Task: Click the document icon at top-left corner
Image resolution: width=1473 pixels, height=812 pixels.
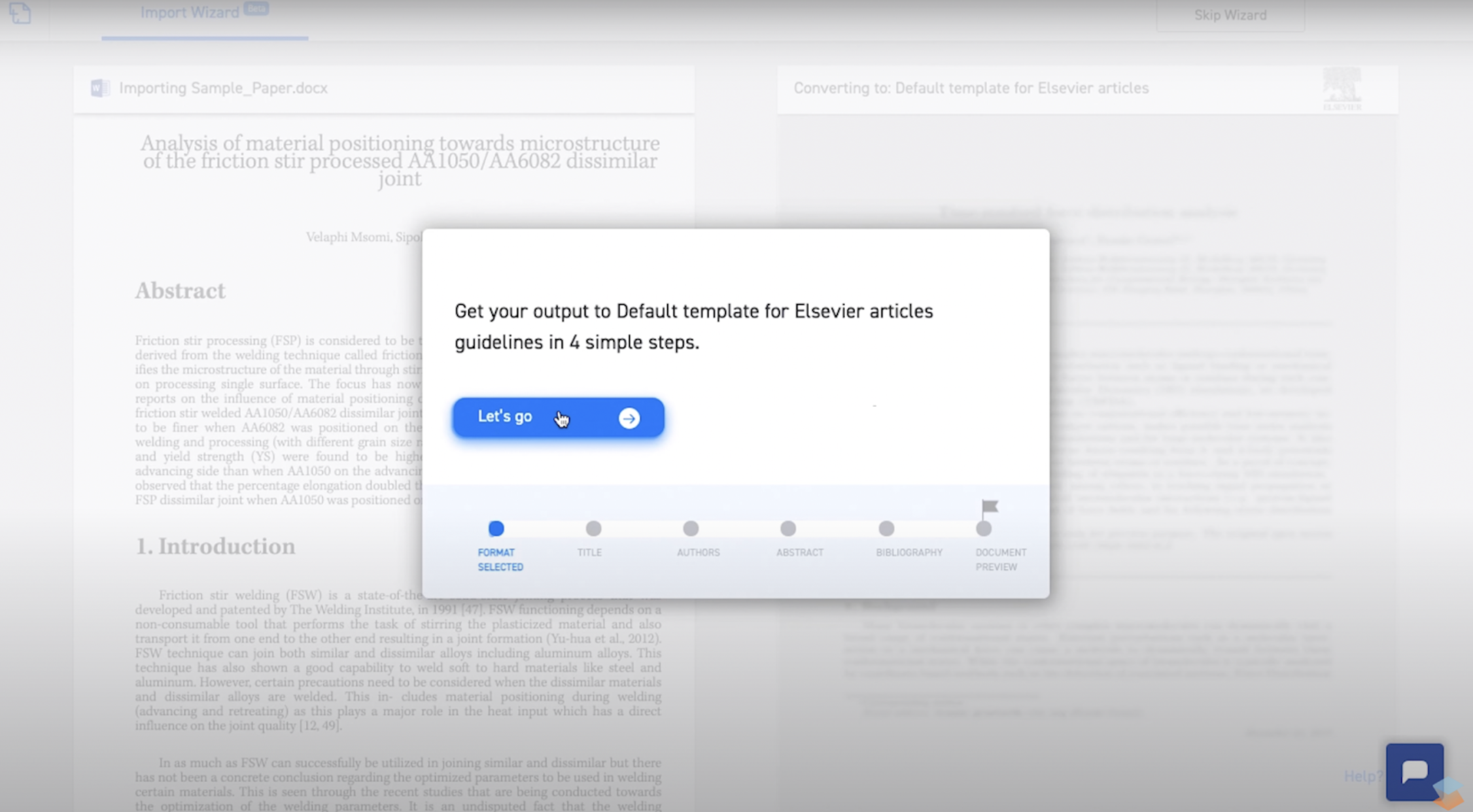Action: (x=20, y=12)
